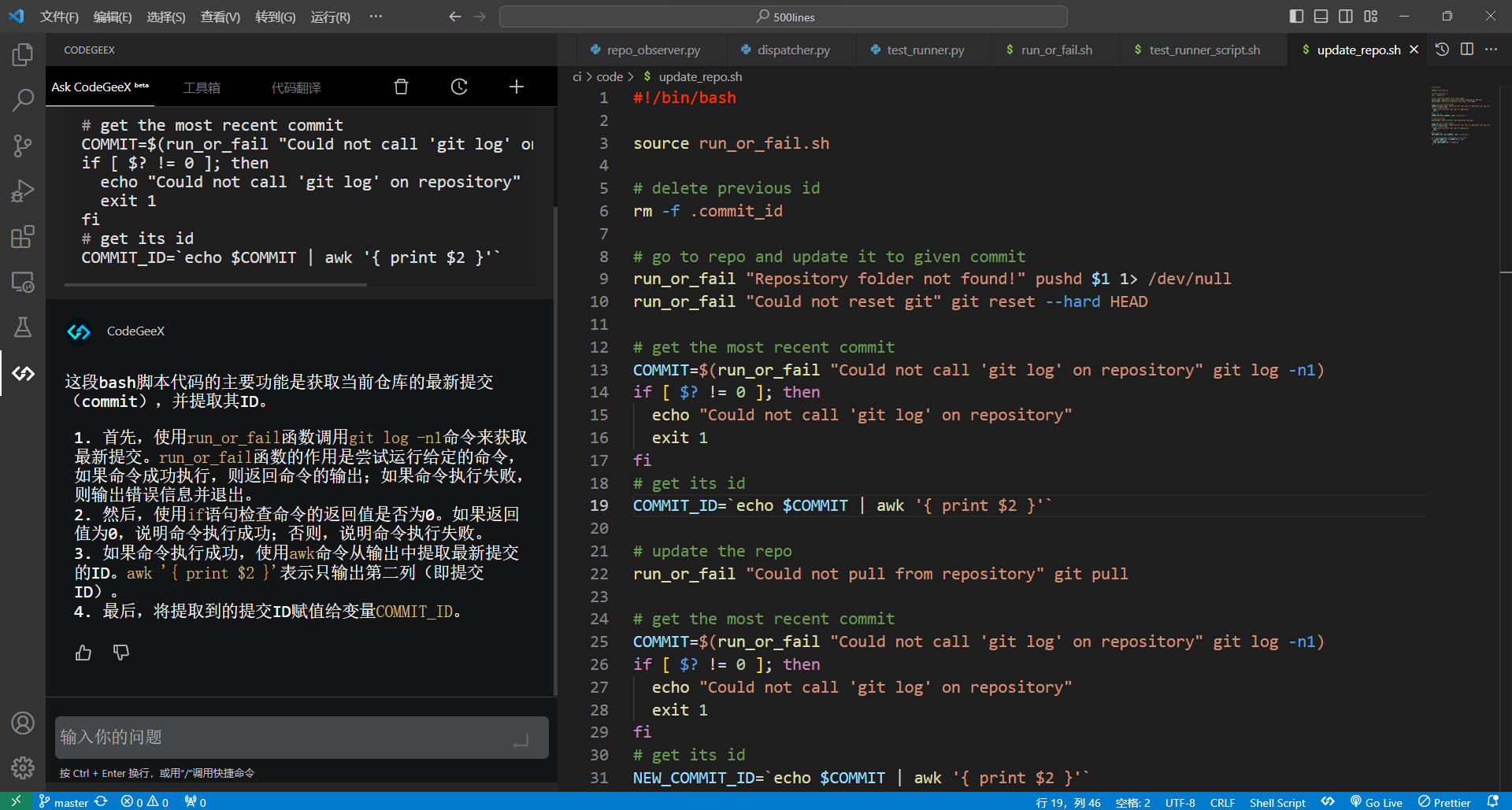Viewport: 1512px width, 810px height.
Task: Toggle bottom panel layout button
Action: (x=1321, y=17)
